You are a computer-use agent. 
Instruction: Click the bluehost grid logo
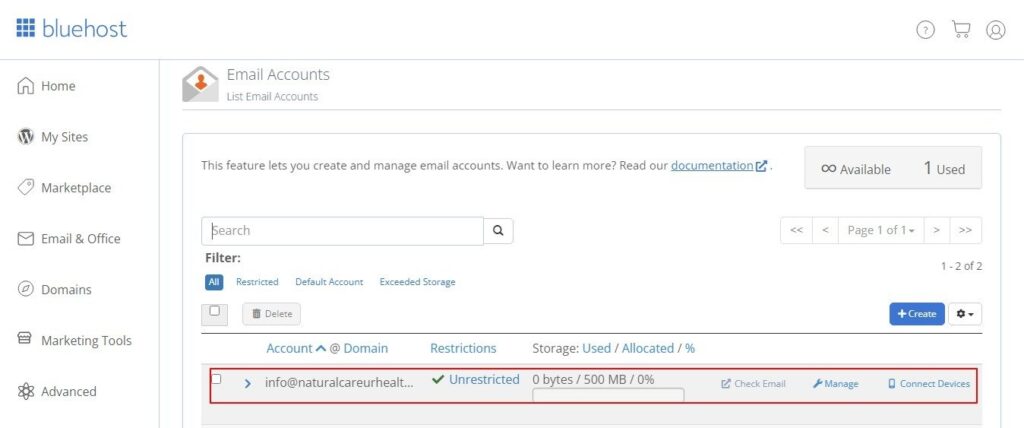coord(26,28)
